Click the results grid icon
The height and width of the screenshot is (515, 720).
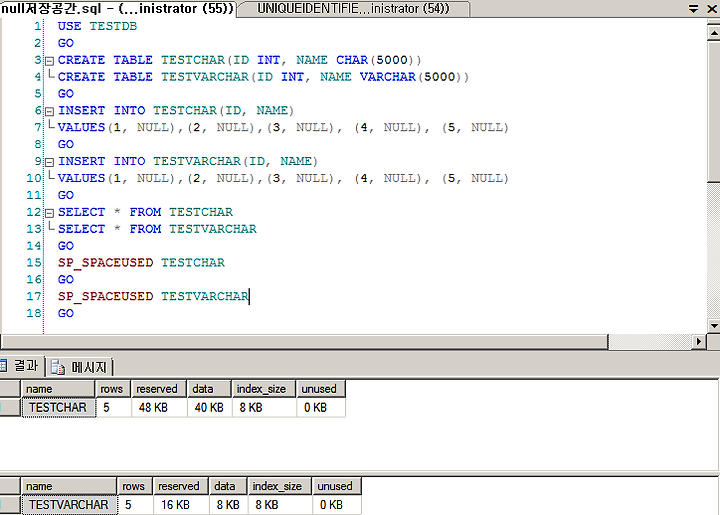(x=3, y=366)
